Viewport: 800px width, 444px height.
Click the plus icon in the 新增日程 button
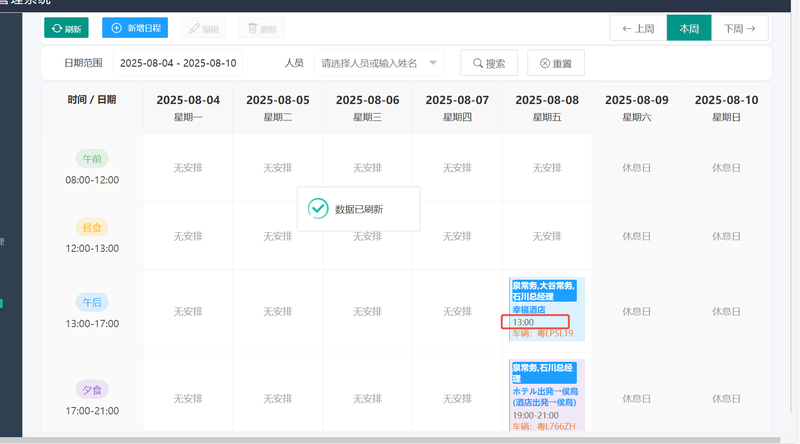point(116,28)
